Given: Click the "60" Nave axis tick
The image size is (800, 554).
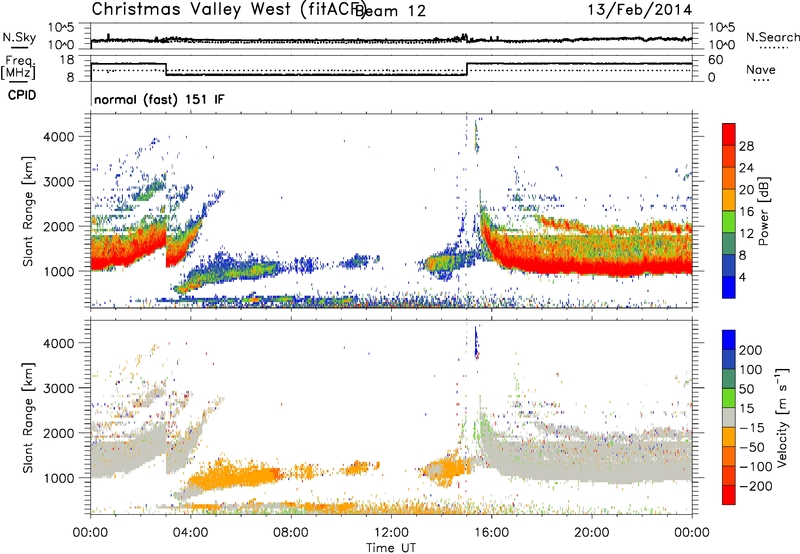Looking at the screenshot, I should [x=715, y=60].
